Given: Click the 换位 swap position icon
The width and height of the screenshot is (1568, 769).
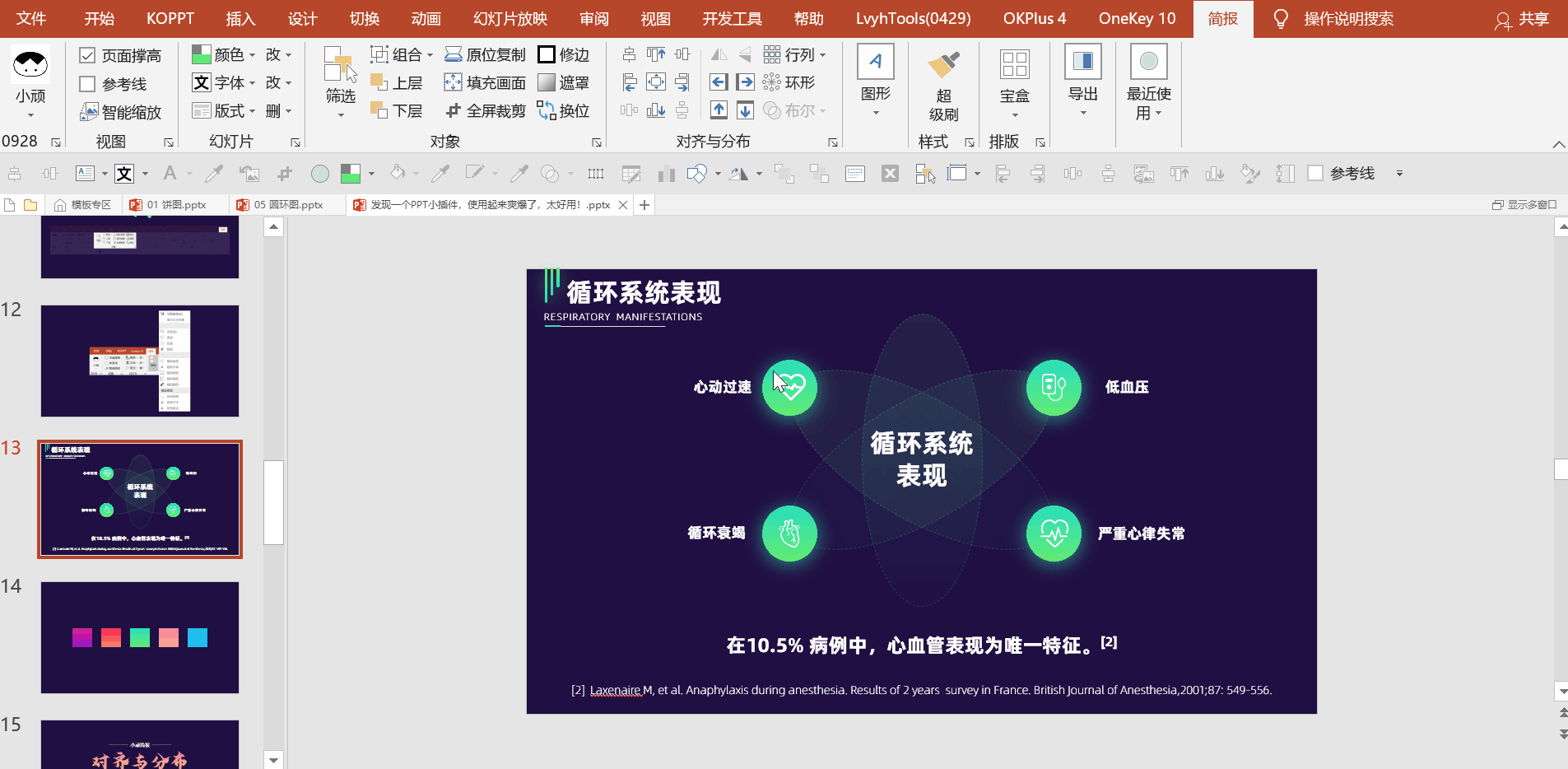Looking at the screenshot, I should click(547, 111).
